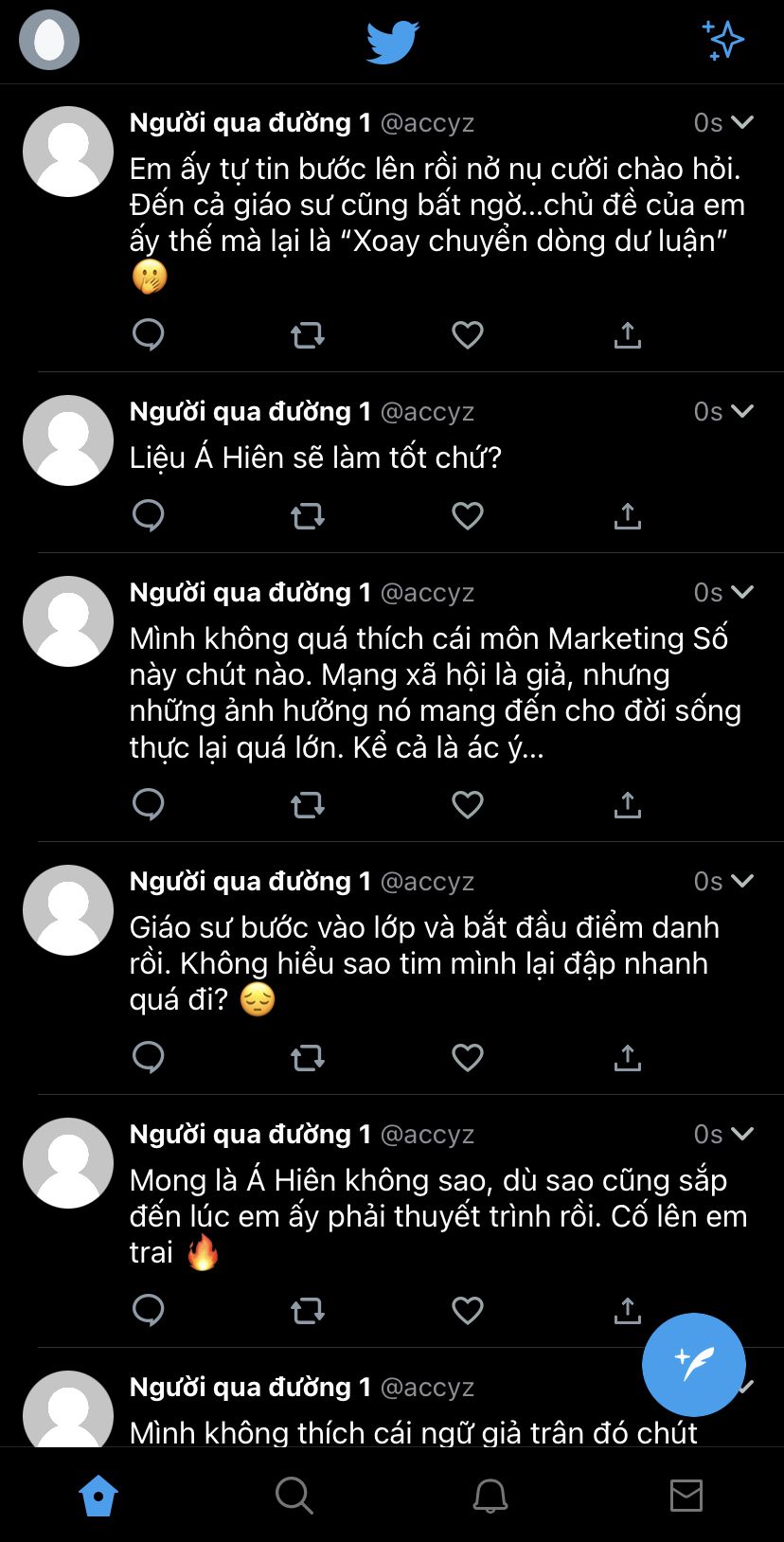Toggle latest tweets via sparkle icon

pyautogui.click(x=724, y=41)
